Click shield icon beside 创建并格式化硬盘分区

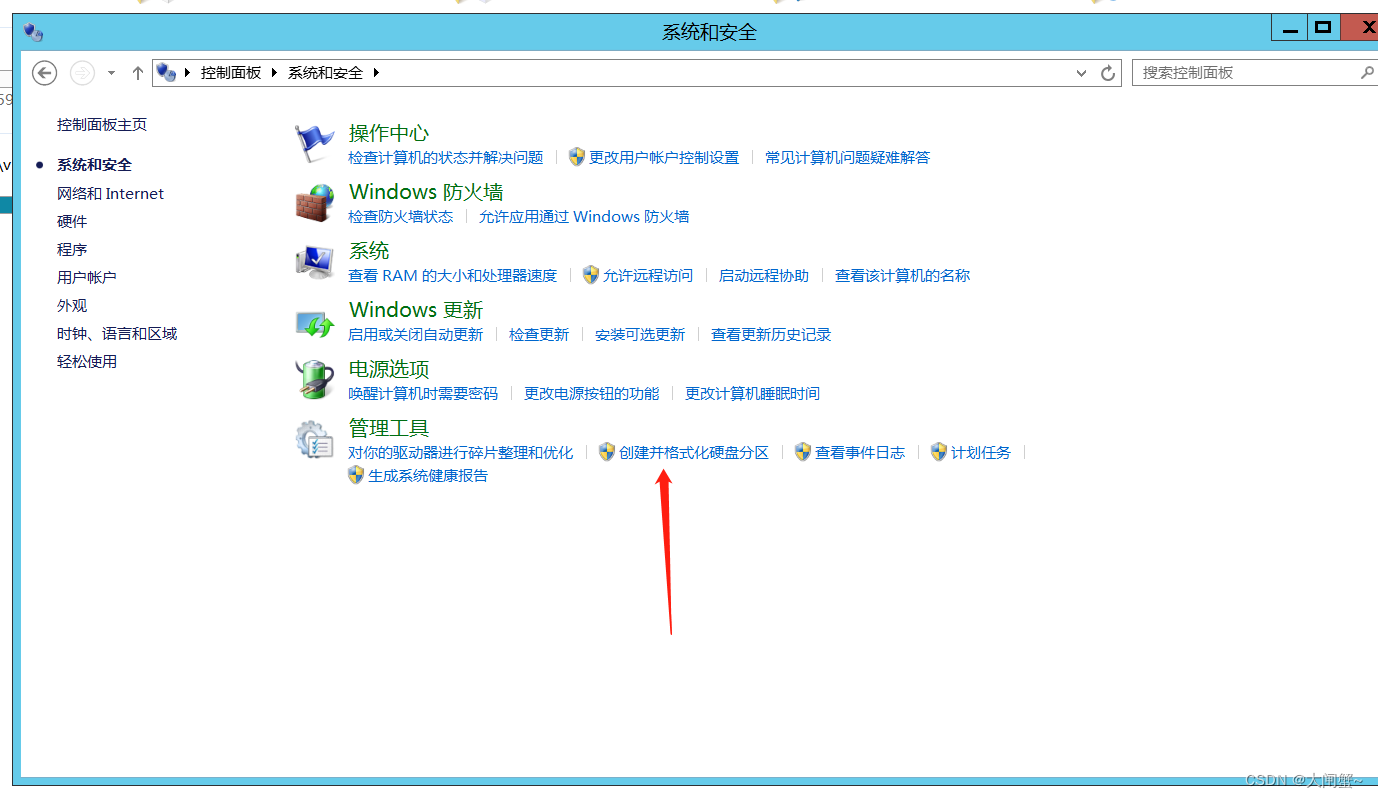pyautogui.click(x=607, y=452)
